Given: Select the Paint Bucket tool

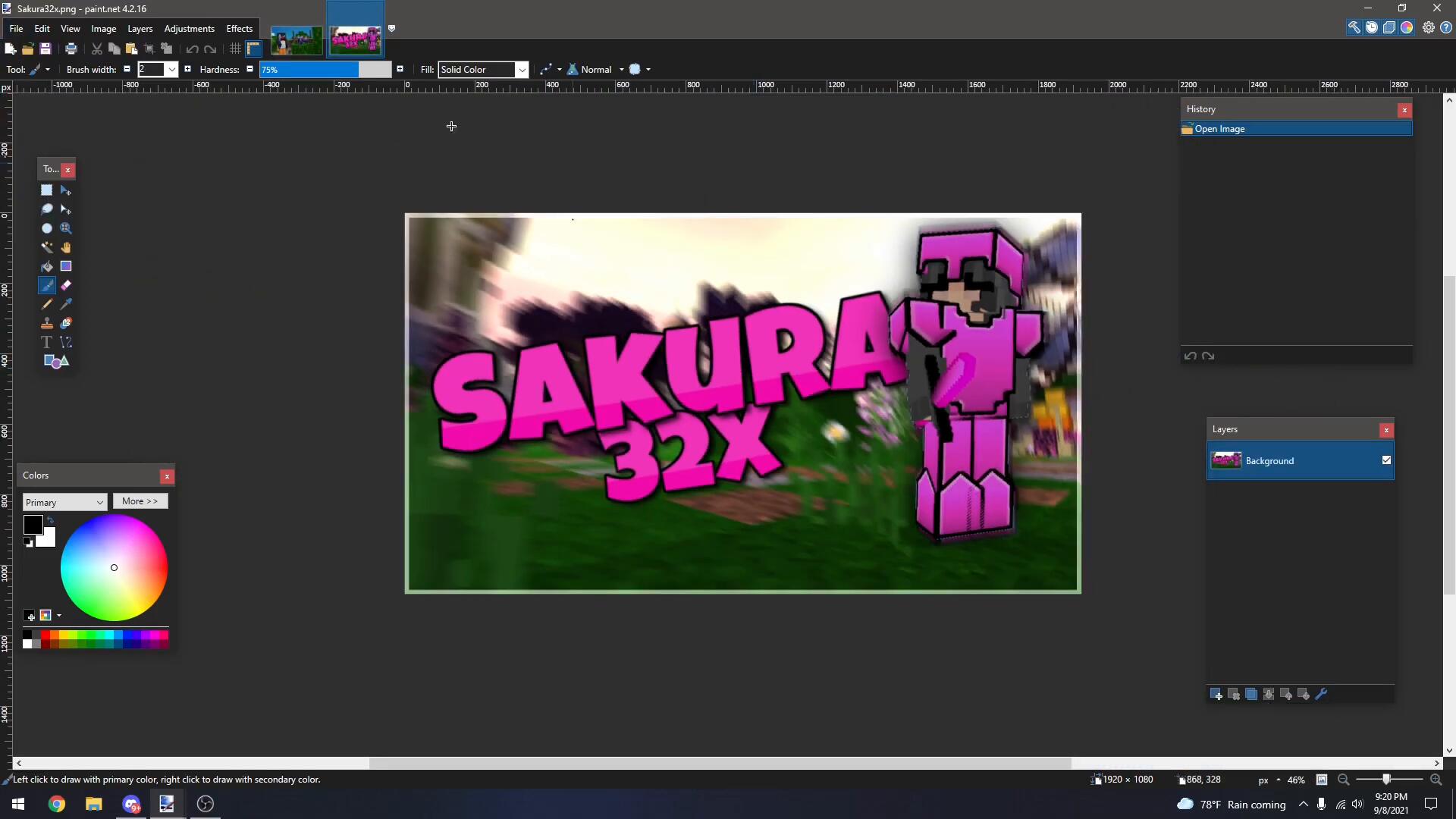Looking at the screenshot, I should (47, 266).
